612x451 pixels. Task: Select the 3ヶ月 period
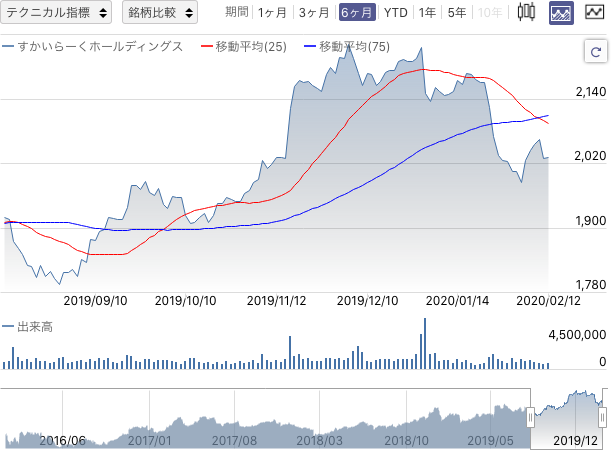point(314,13)
